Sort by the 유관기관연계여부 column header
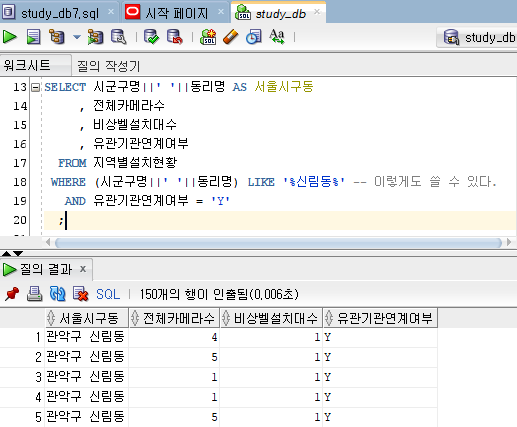The width and height of the screenshot is (517, 427). pos(380,318)
